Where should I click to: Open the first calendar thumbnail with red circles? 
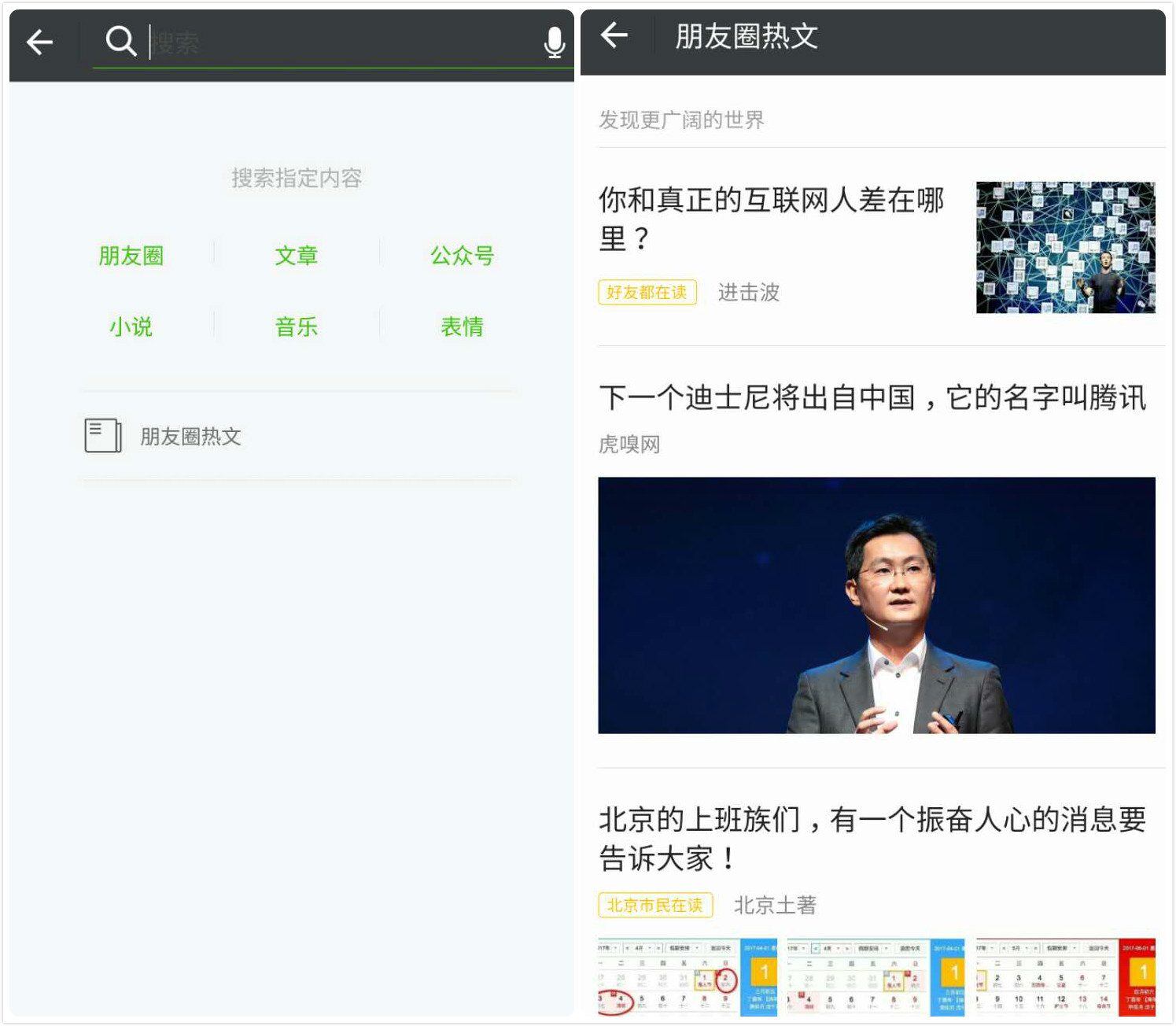click(x=688, y=976)
